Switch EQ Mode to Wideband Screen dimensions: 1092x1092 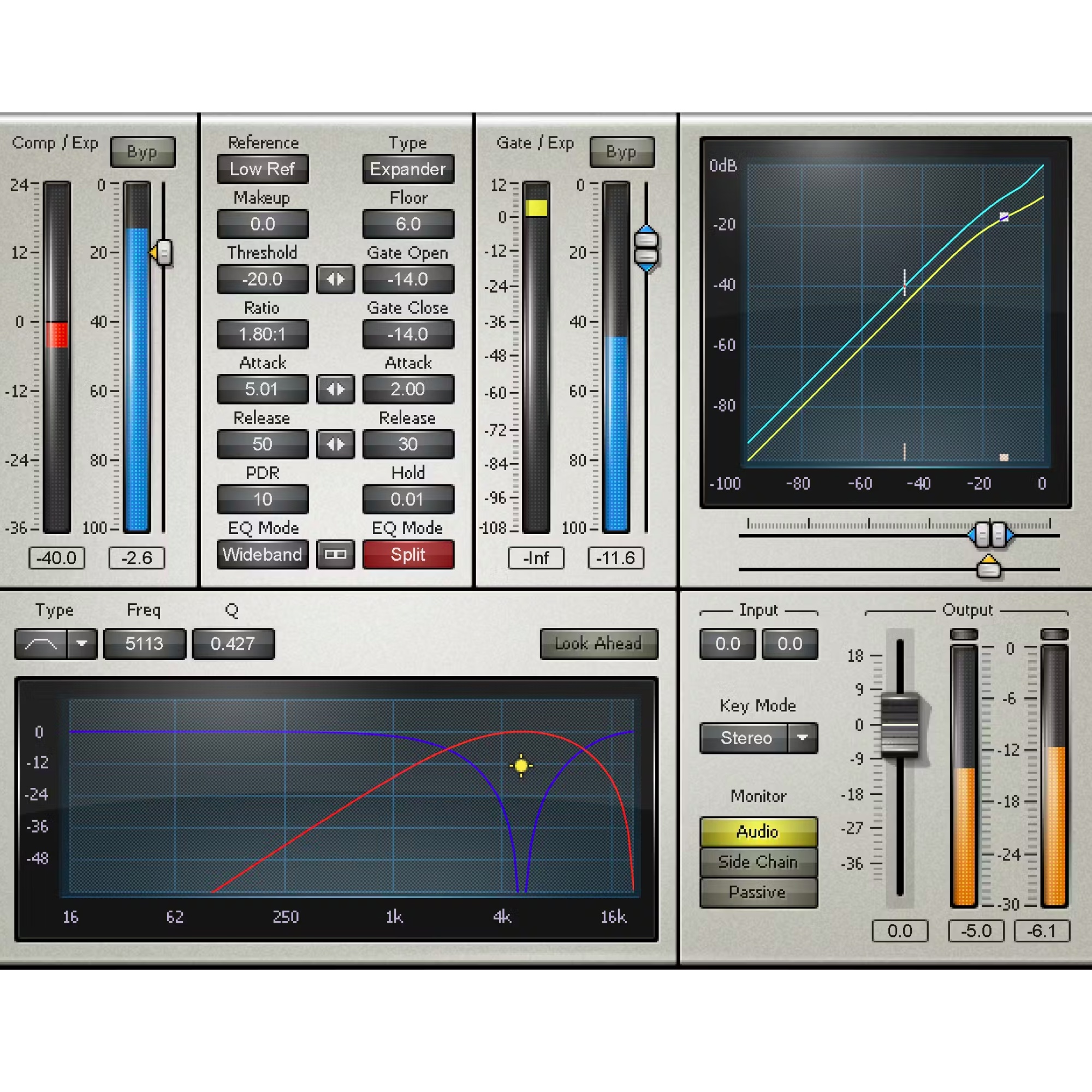click(x=262, y=555)
